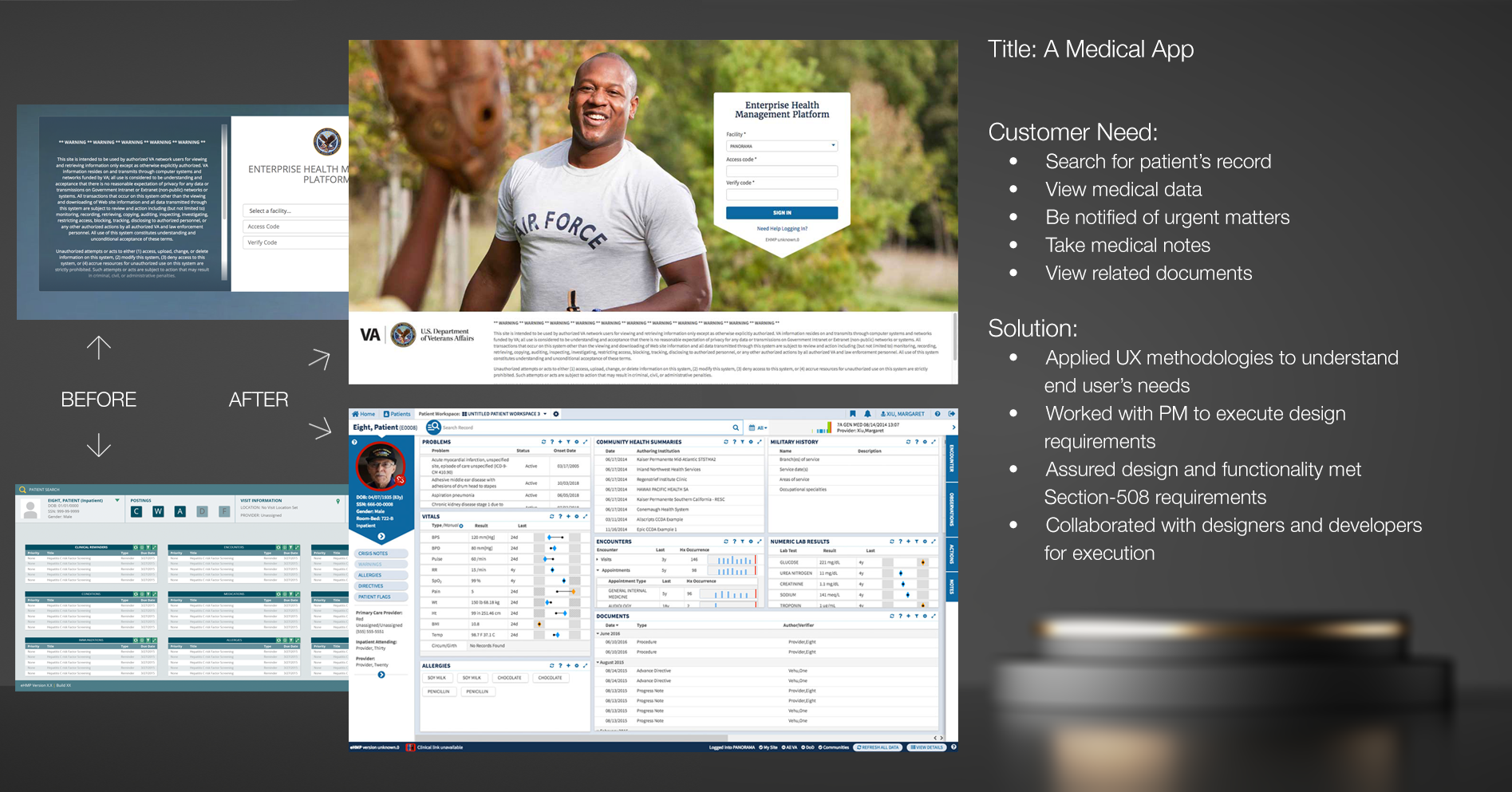
Task: Collapse the Appointments encounter row
Action: point(598,570)
